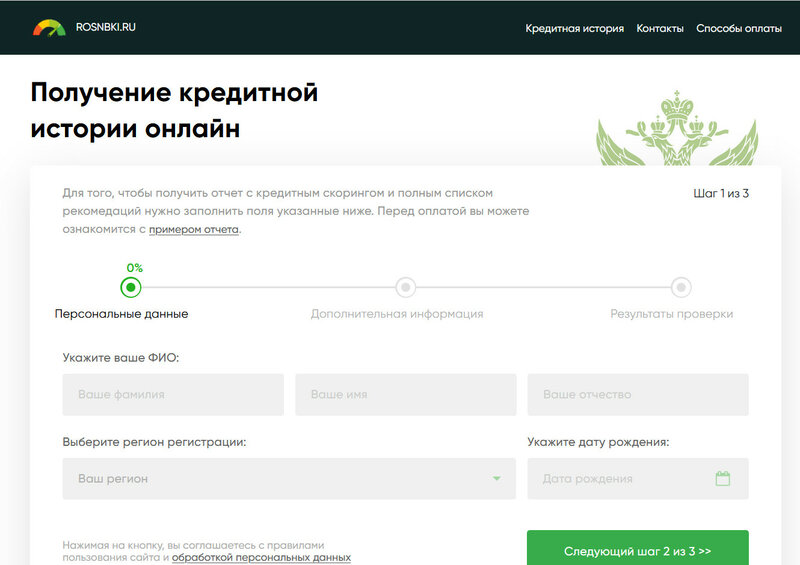This screenshot has height=565, width=800.
Task: Select the Персональные данные step marker
Action: [131, 287]
